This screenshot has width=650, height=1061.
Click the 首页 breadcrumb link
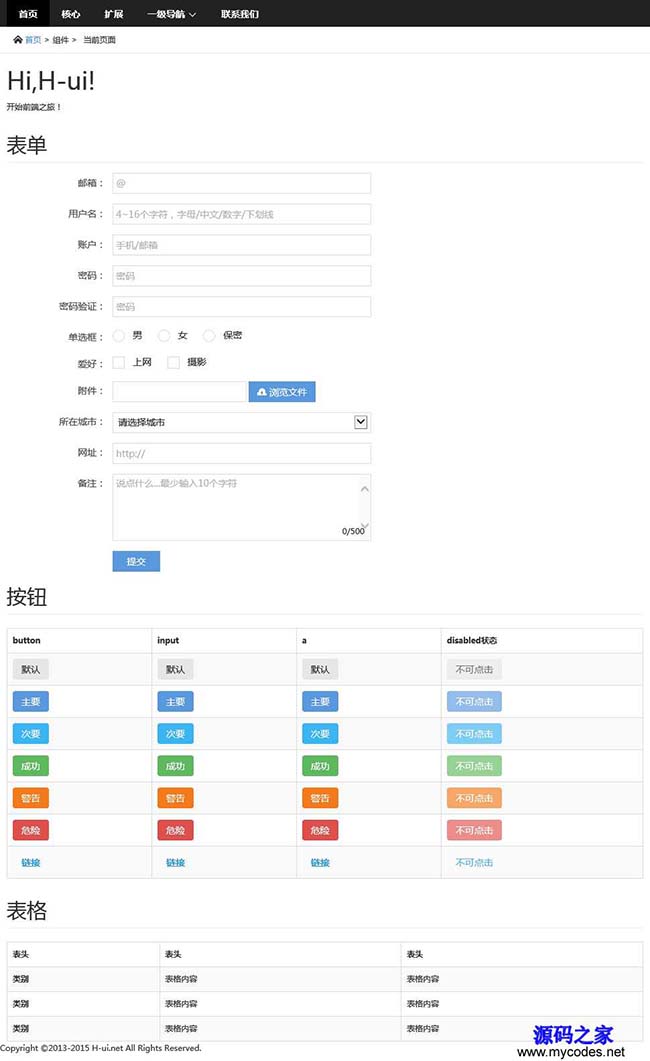[33, 40]
